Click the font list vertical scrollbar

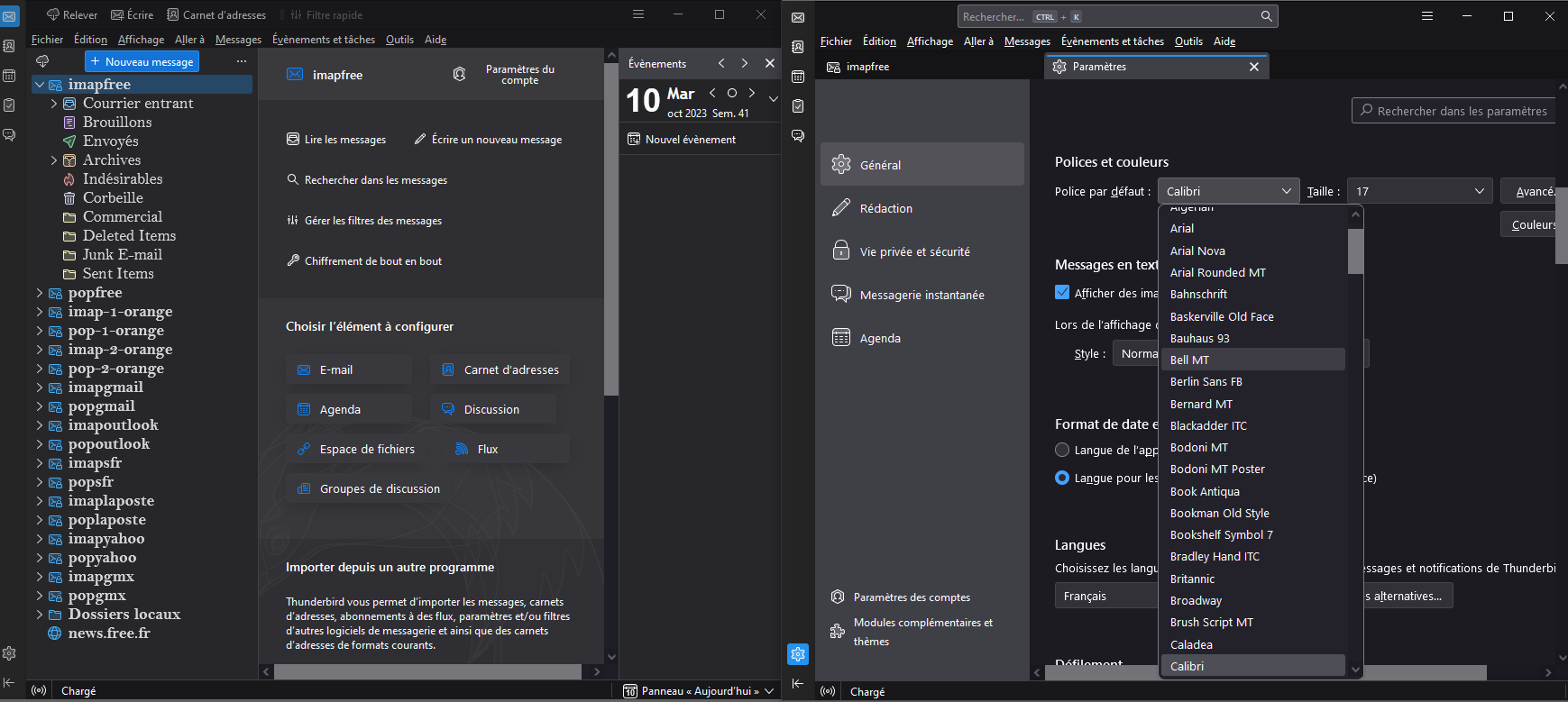[x=1355, y=251]
